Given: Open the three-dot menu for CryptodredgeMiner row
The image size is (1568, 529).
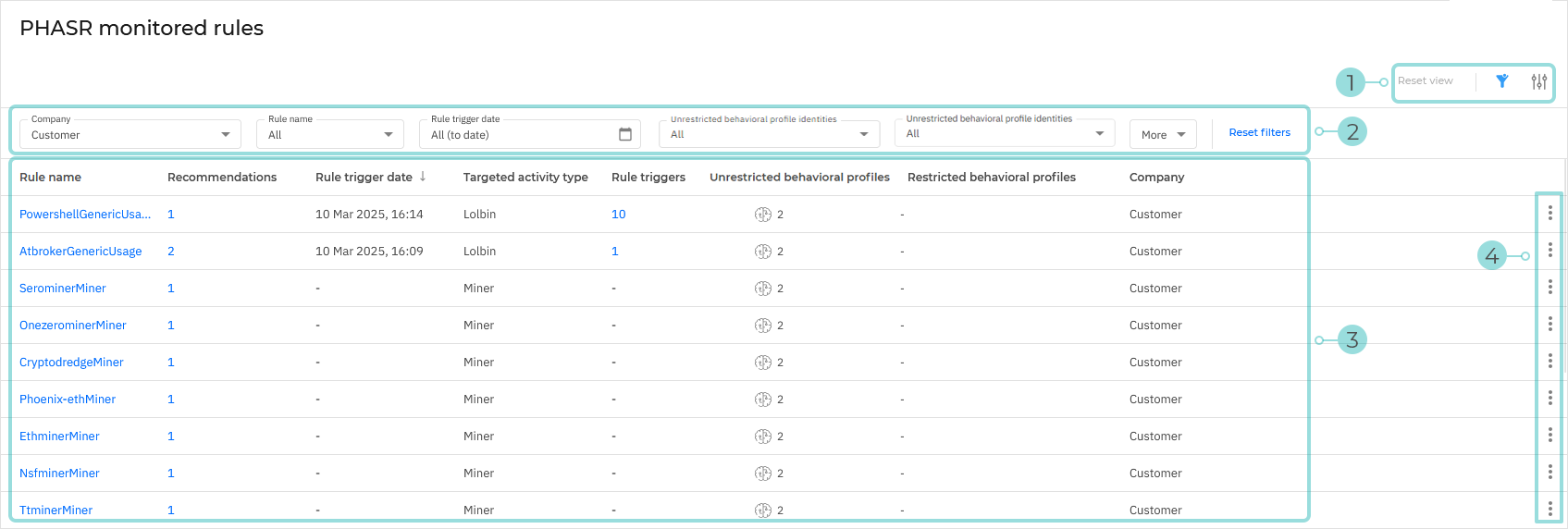Looking at the screenshot, I should [1550, 362].
